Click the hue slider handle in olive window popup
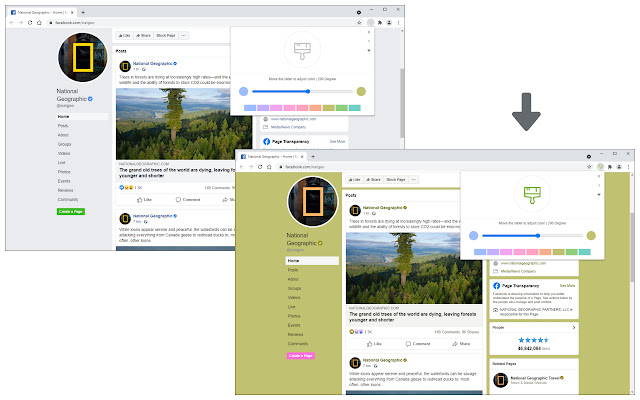The image size is (640, 400). [x=538, y=236]
